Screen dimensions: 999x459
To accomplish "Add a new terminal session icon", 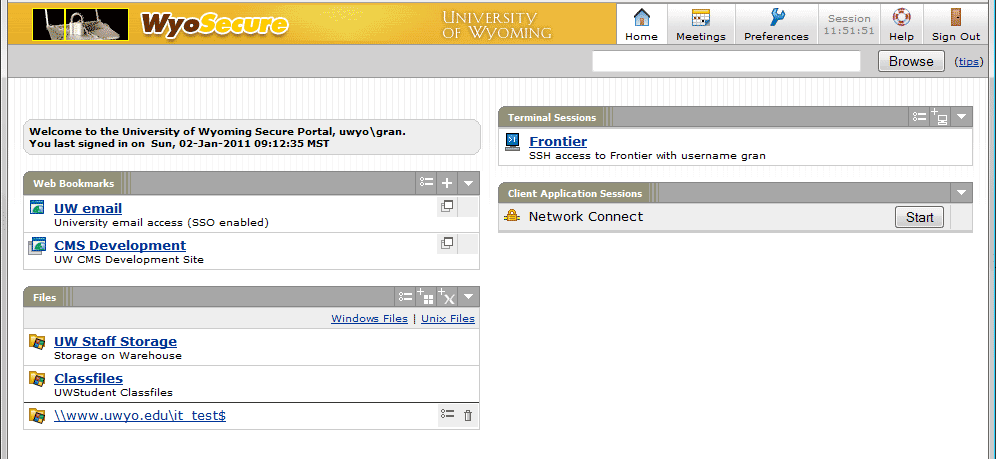I will pyautogui.click(x=939, y=117).
